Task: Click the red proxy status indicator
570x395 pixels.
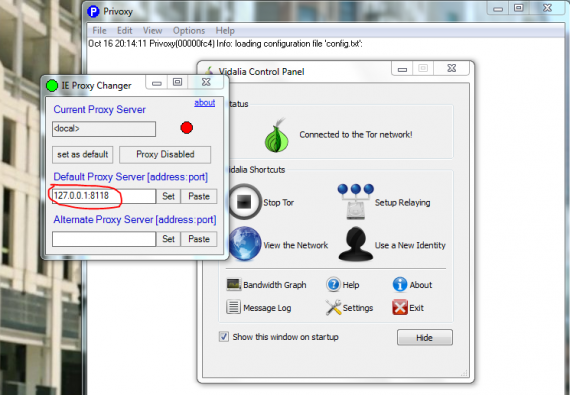Action: pyautogui.click(x=186, y=128)
